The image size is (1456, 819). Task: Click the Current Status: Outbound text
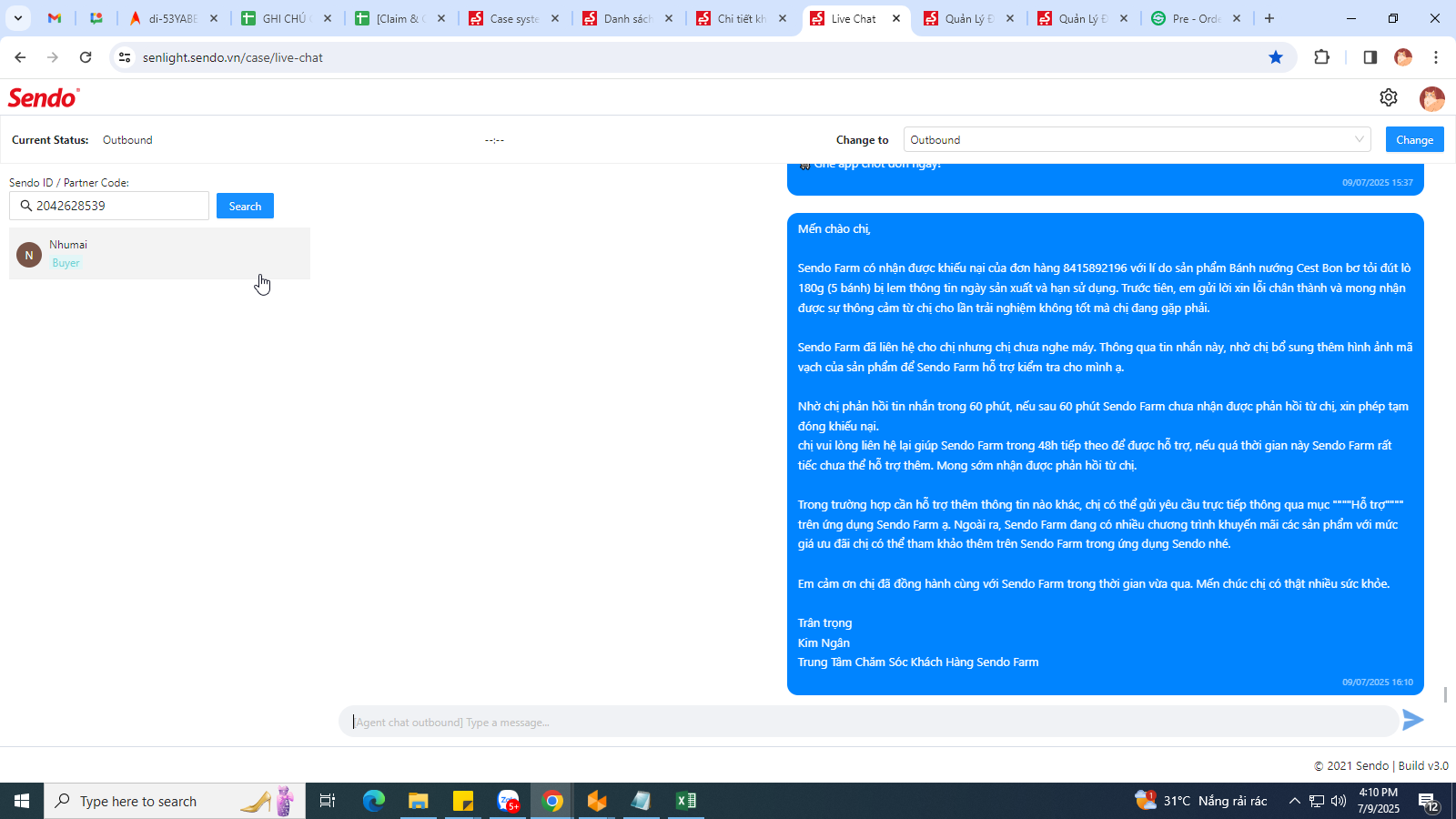[82, 140]
